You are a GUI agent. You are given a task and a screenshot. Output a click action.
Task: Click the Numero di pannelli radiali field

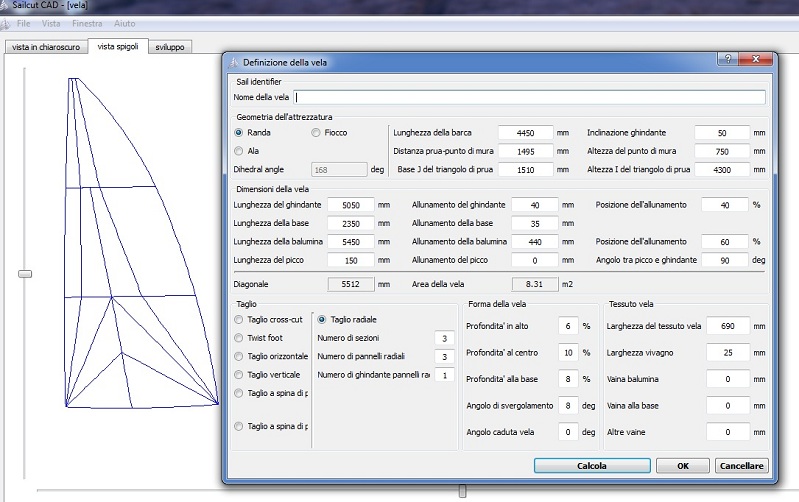444,357
